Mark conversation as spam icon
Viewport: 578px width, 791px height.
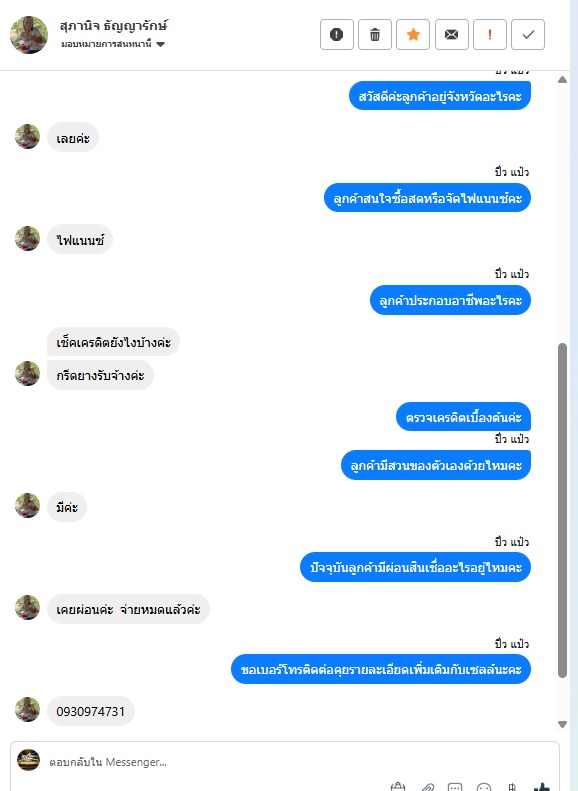click(336, 35)
